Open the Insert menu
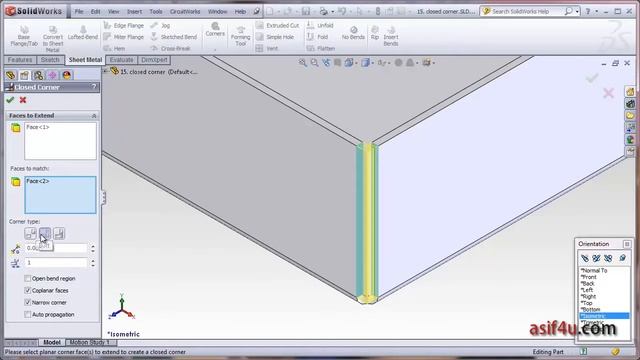Viewport: 640px width, 360px height. point(134,11)
